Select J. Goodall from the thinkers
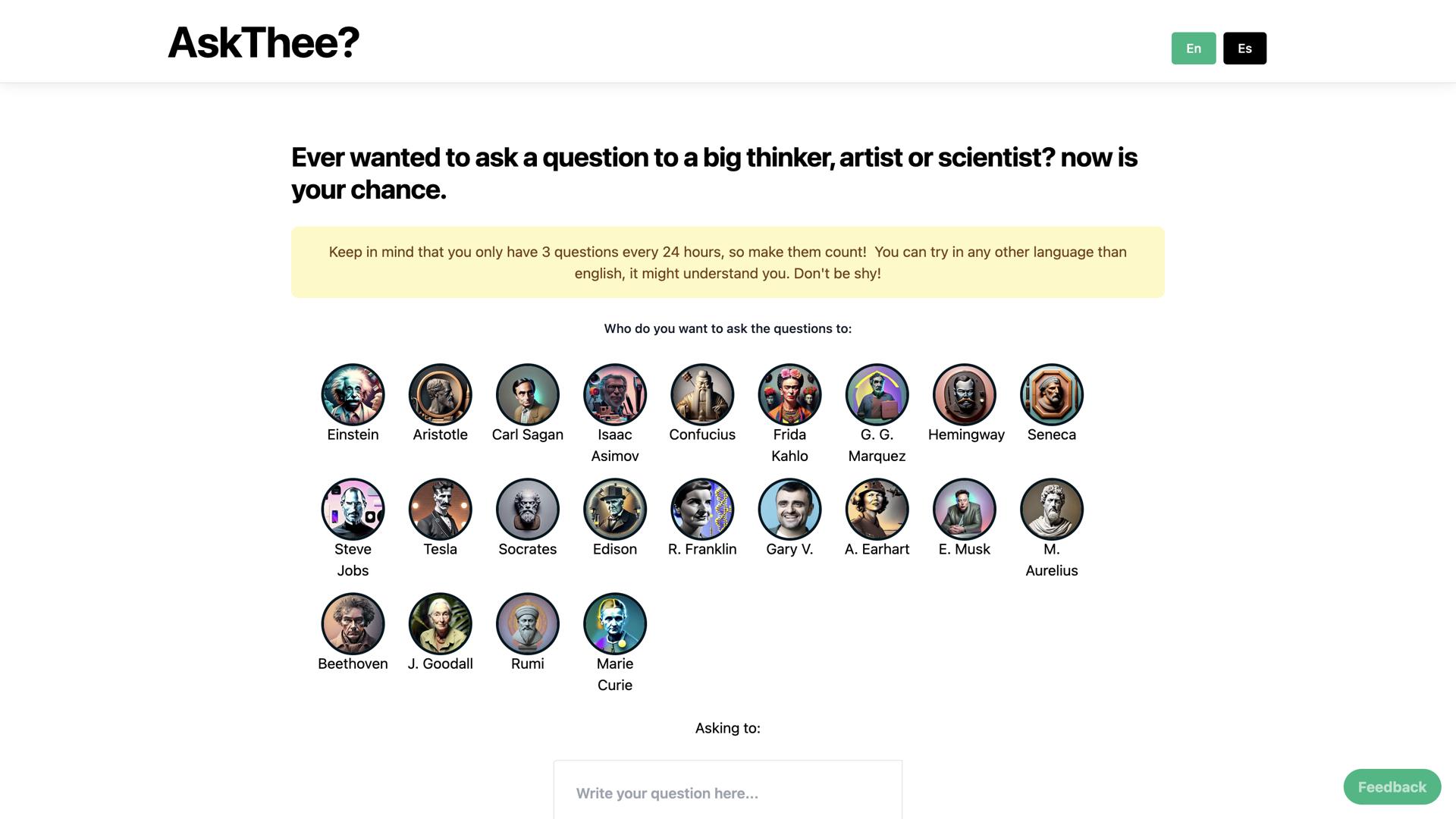The width and height of the screenshot is (1456, 819). [440, 623]
